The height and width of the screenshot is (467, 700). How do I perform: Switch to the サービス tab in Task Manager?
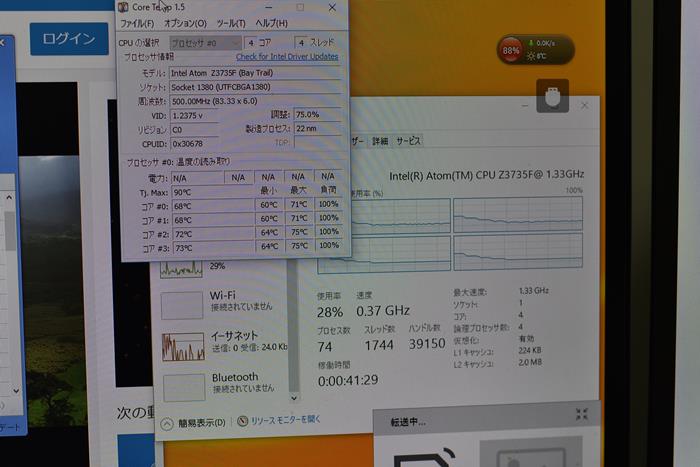click(408, 141)
